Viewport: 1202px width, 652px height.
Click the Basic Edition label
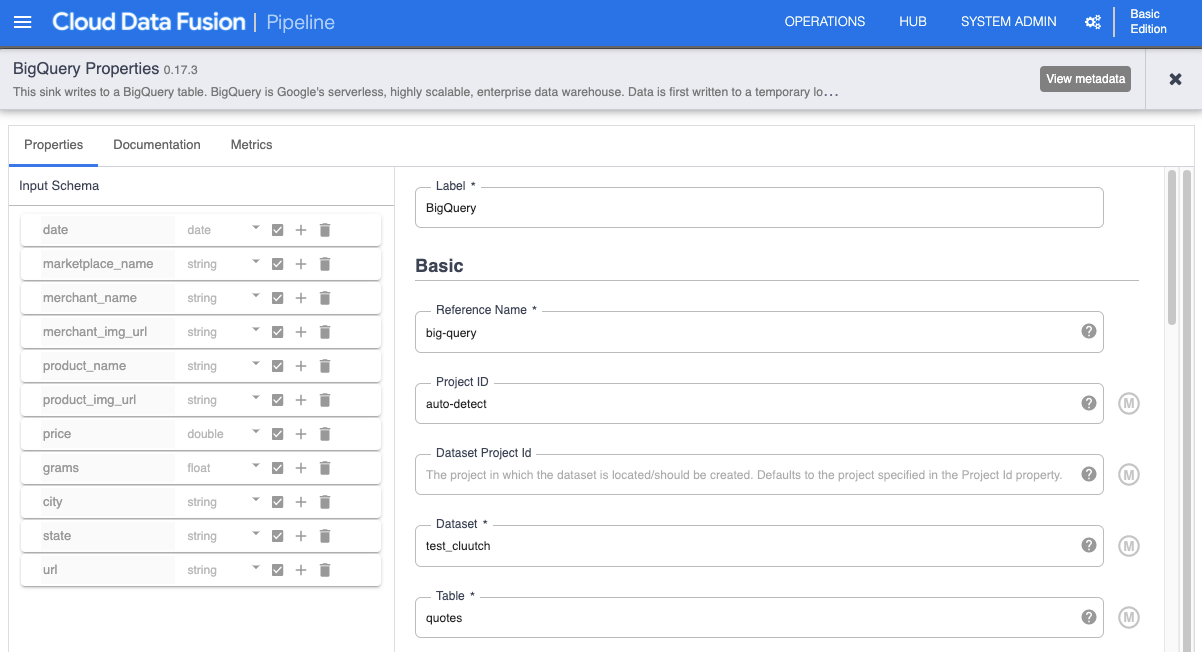pyautogui.click(x=1148, y=22)
